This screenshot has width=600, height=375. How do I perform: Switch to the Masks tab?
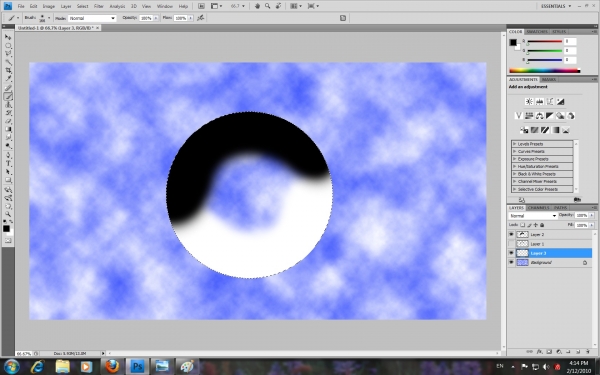point(549,80)
